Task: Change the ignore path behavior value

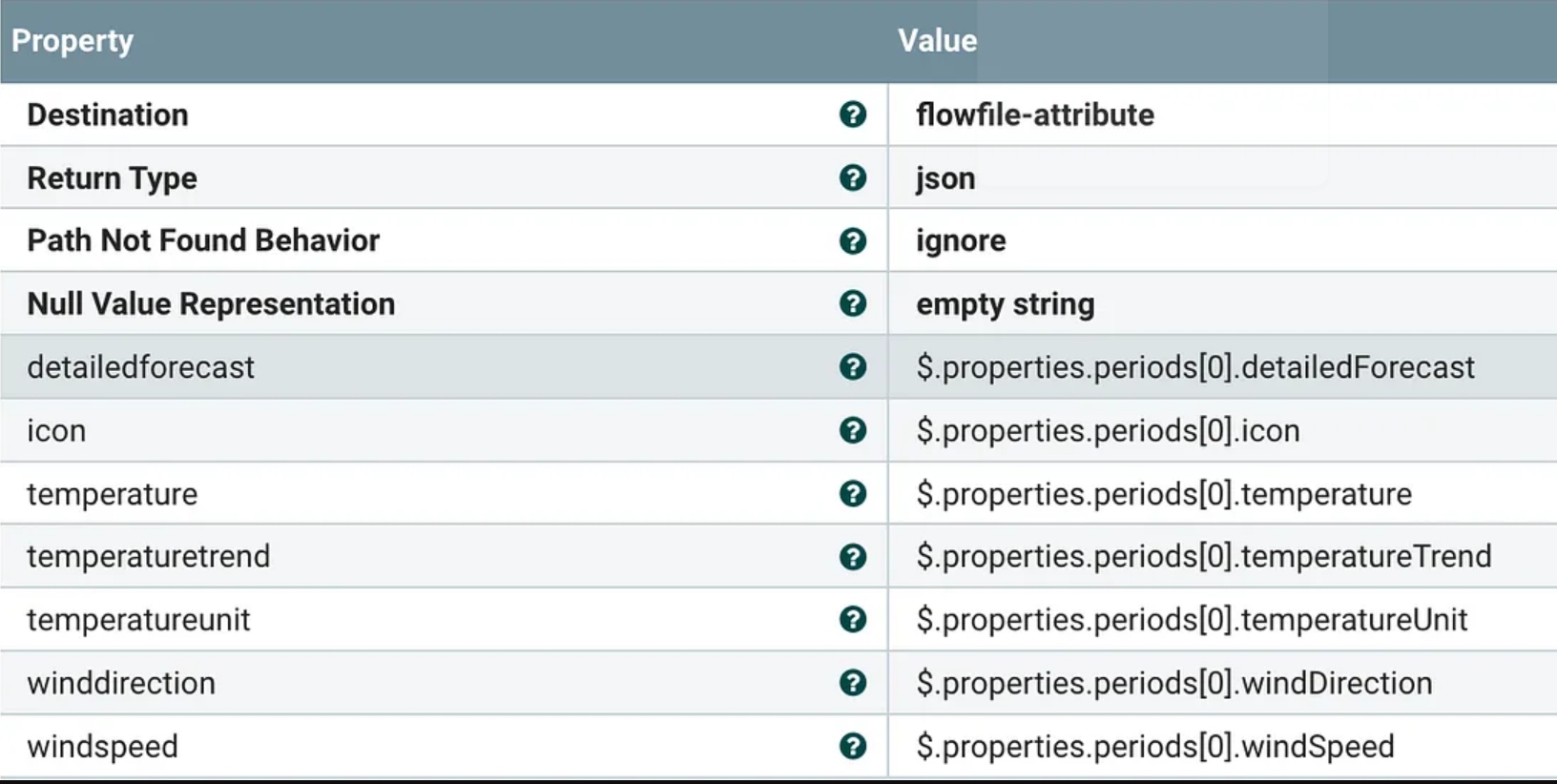Action: coord(961,240)
